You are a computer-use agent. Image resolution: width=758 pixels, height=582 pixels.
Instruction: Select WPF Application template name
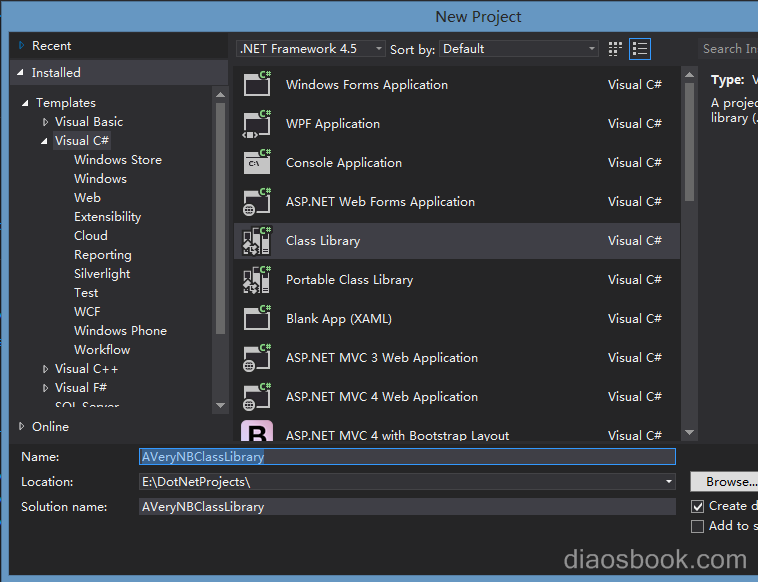pyautogui.click(x=333, y=124)
